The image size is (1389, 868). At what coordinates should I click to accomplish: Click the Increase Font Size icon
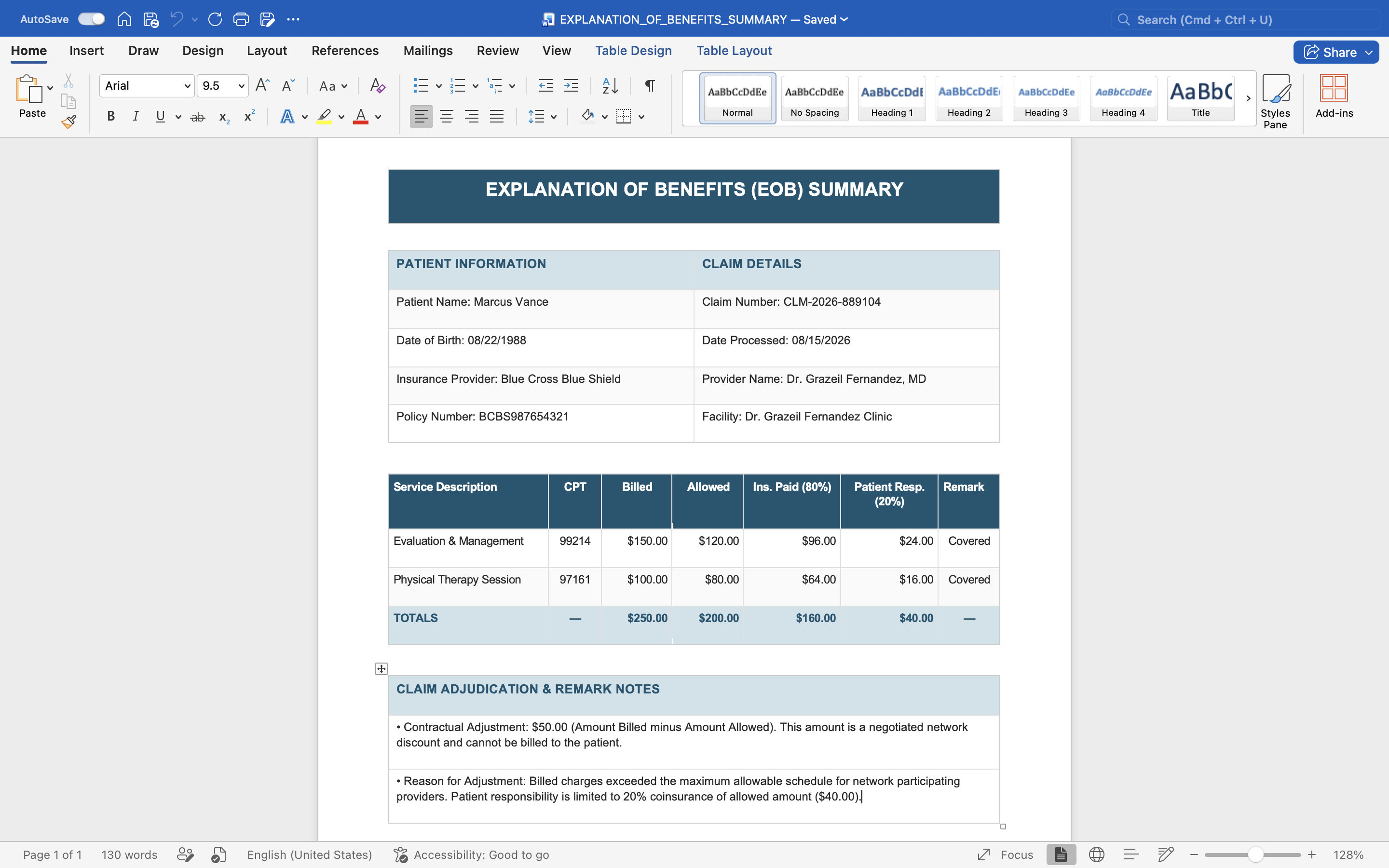[x=262, y=85]
